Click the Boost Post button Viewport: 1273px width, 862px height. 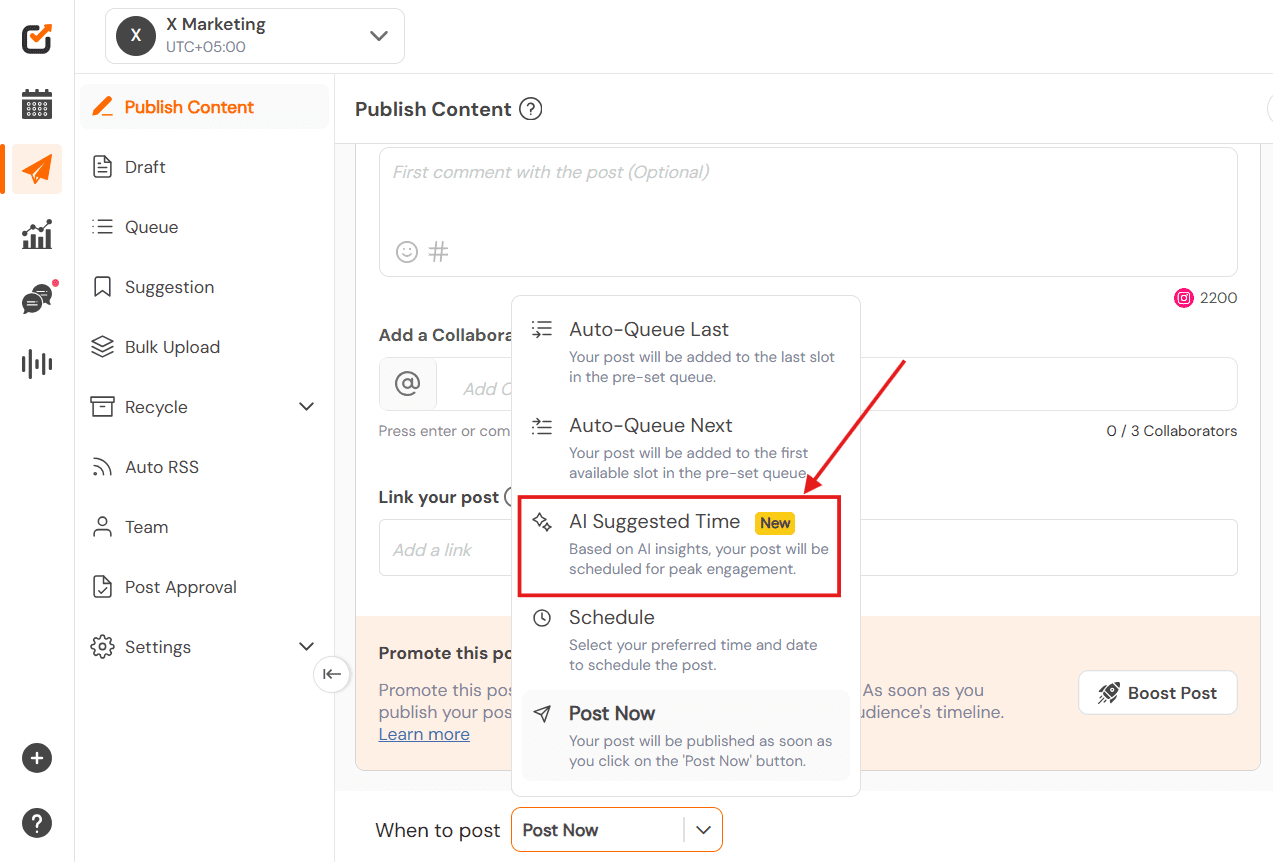pos(1158,693)
